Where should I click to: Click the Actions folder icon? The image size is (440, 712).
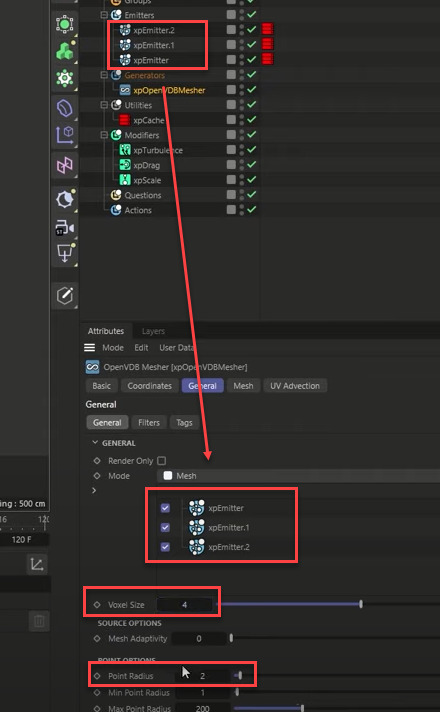(116, 210)
